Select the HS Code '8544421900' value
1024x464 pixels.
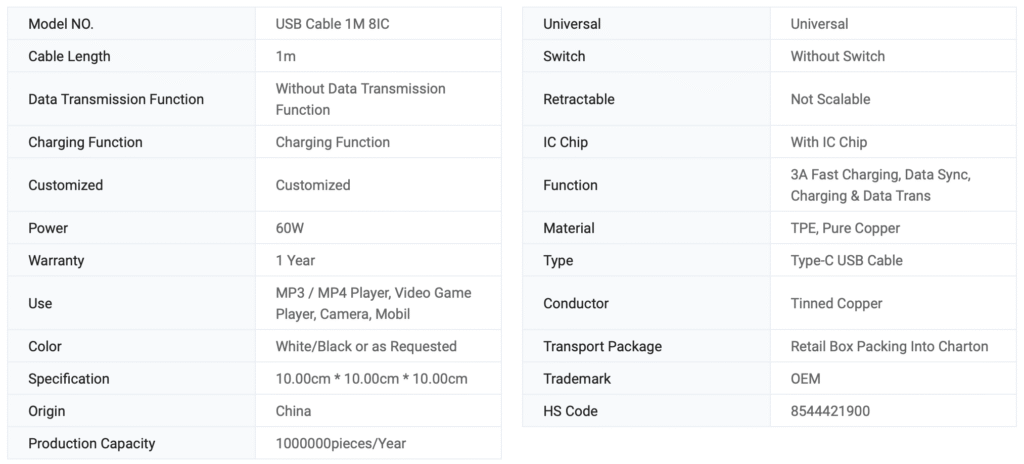click(x=830, y=411)
